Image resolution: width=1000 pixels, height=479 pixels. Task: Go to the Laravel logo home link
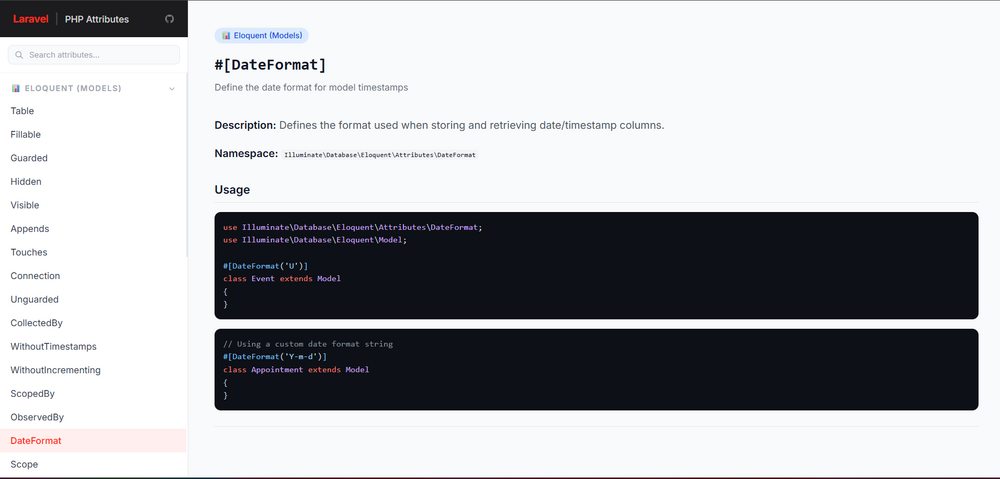pyautogui.click(x=31, y=19)
